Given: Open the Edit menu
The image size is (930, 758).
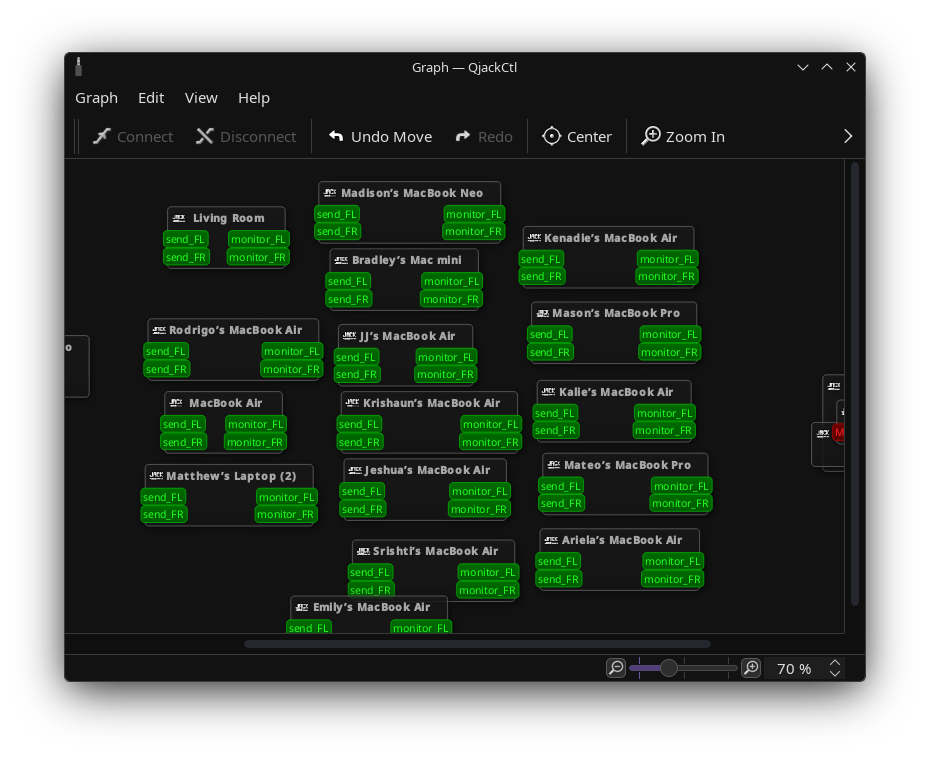Looking at the screenshot, I should point(151,98).
